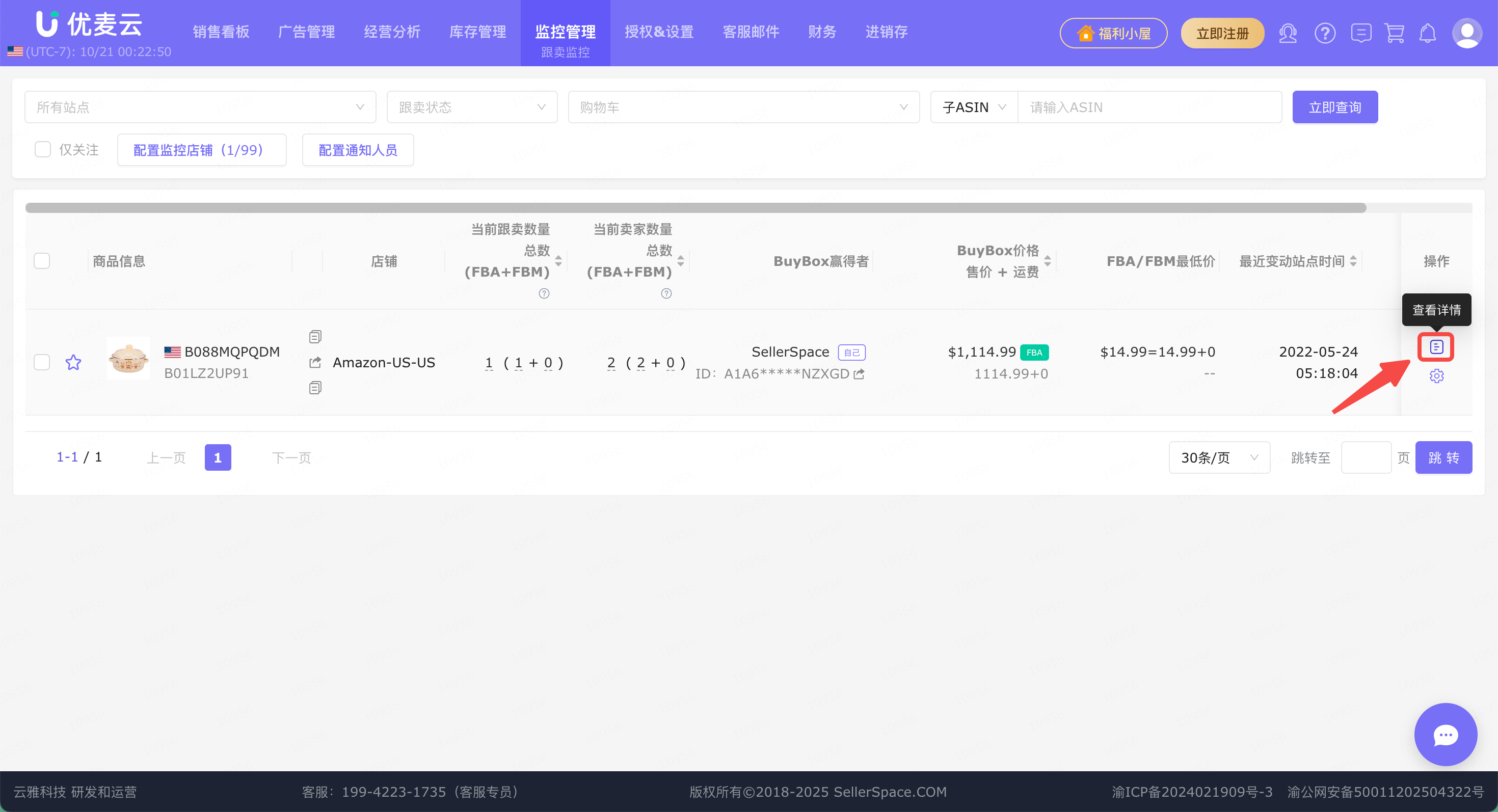
Task: Open row settings gear icon
Action: 1436,376
